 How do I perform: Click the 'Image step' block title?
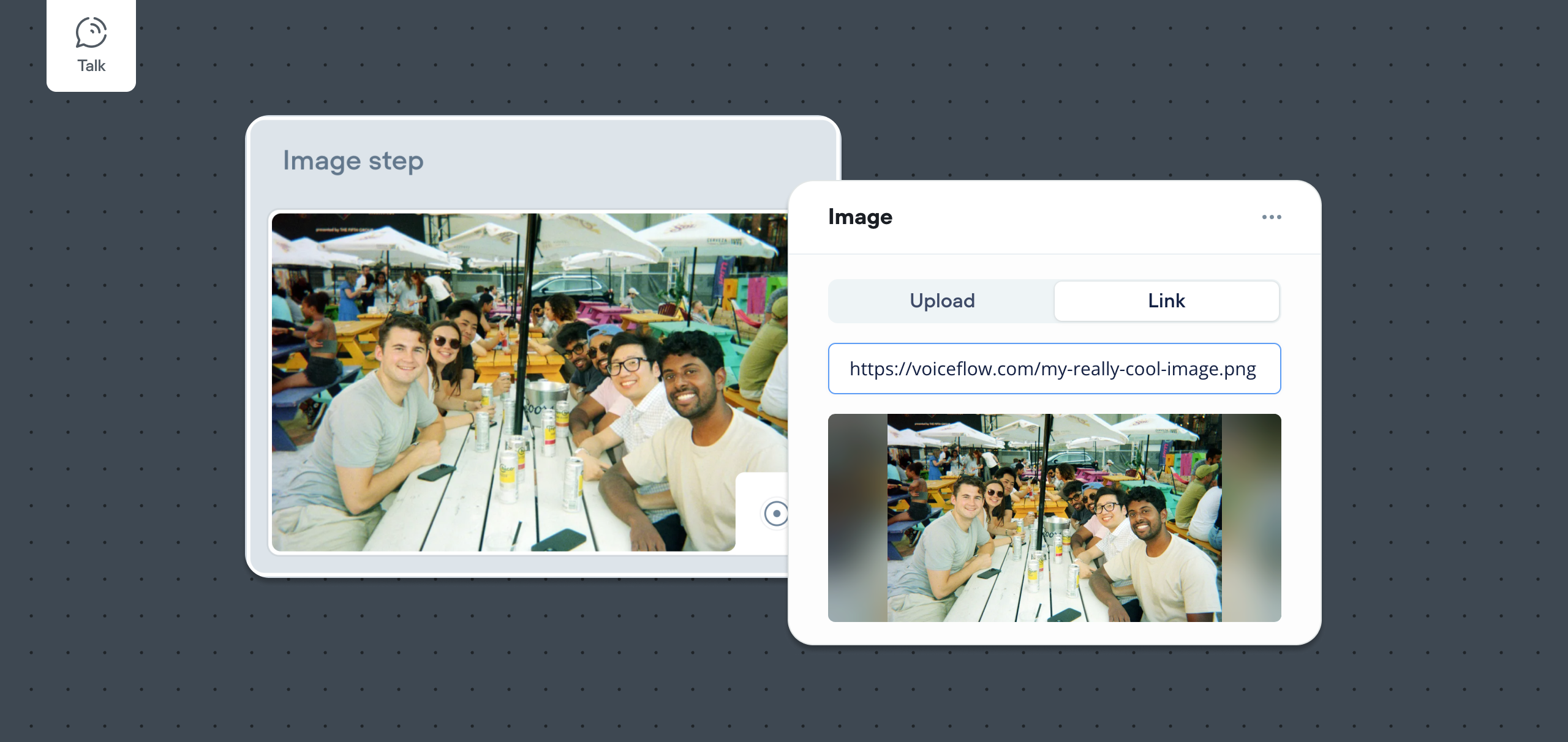point(353,161)
